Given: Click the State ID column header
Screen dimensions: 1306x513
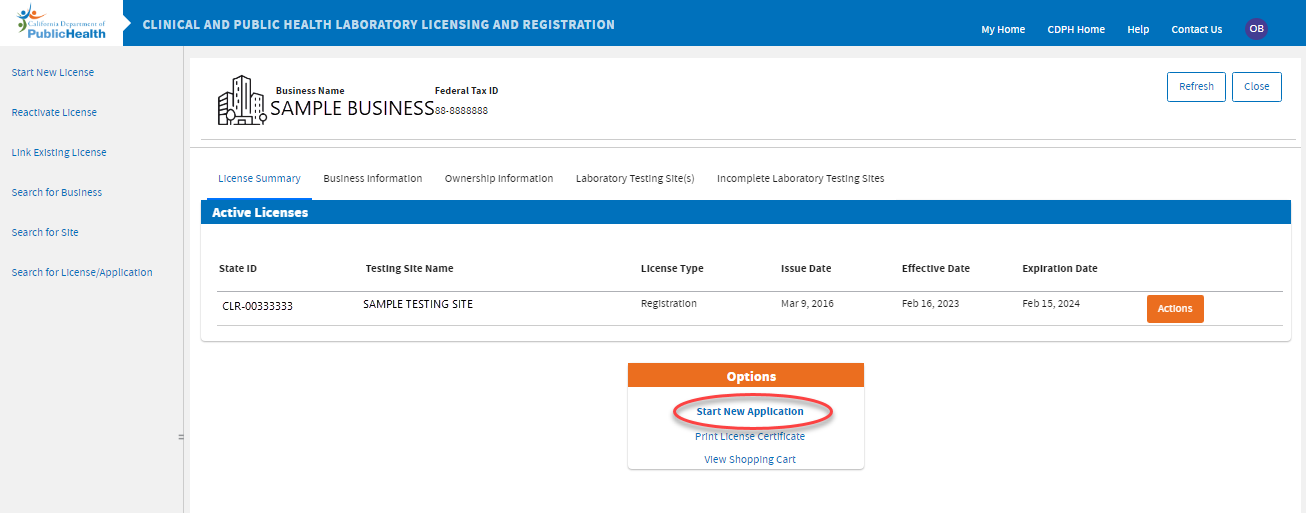Looking at the screenshot, I should 238,268.
